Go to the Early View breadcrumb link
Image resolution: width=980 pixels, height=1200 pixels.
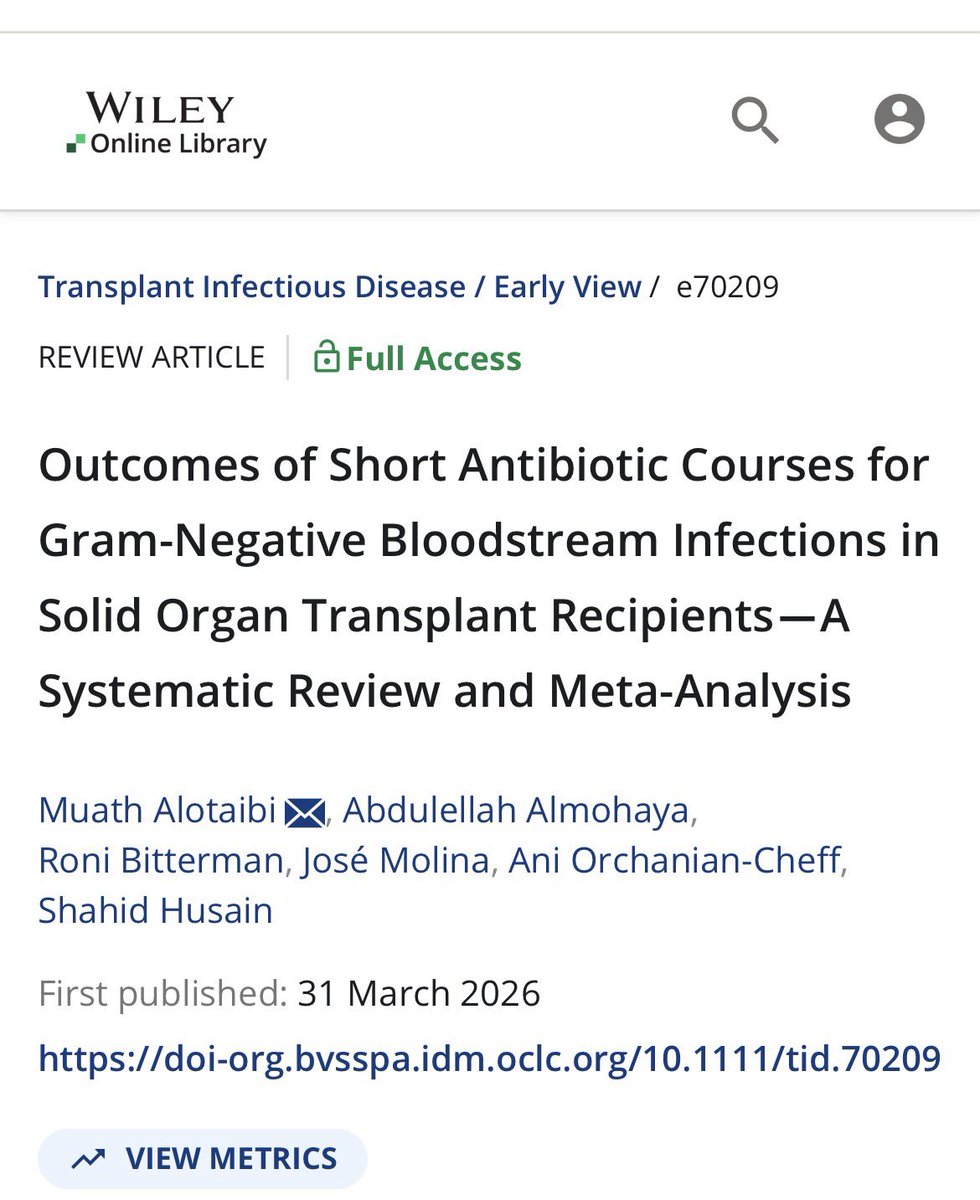[x=567, y=287]
